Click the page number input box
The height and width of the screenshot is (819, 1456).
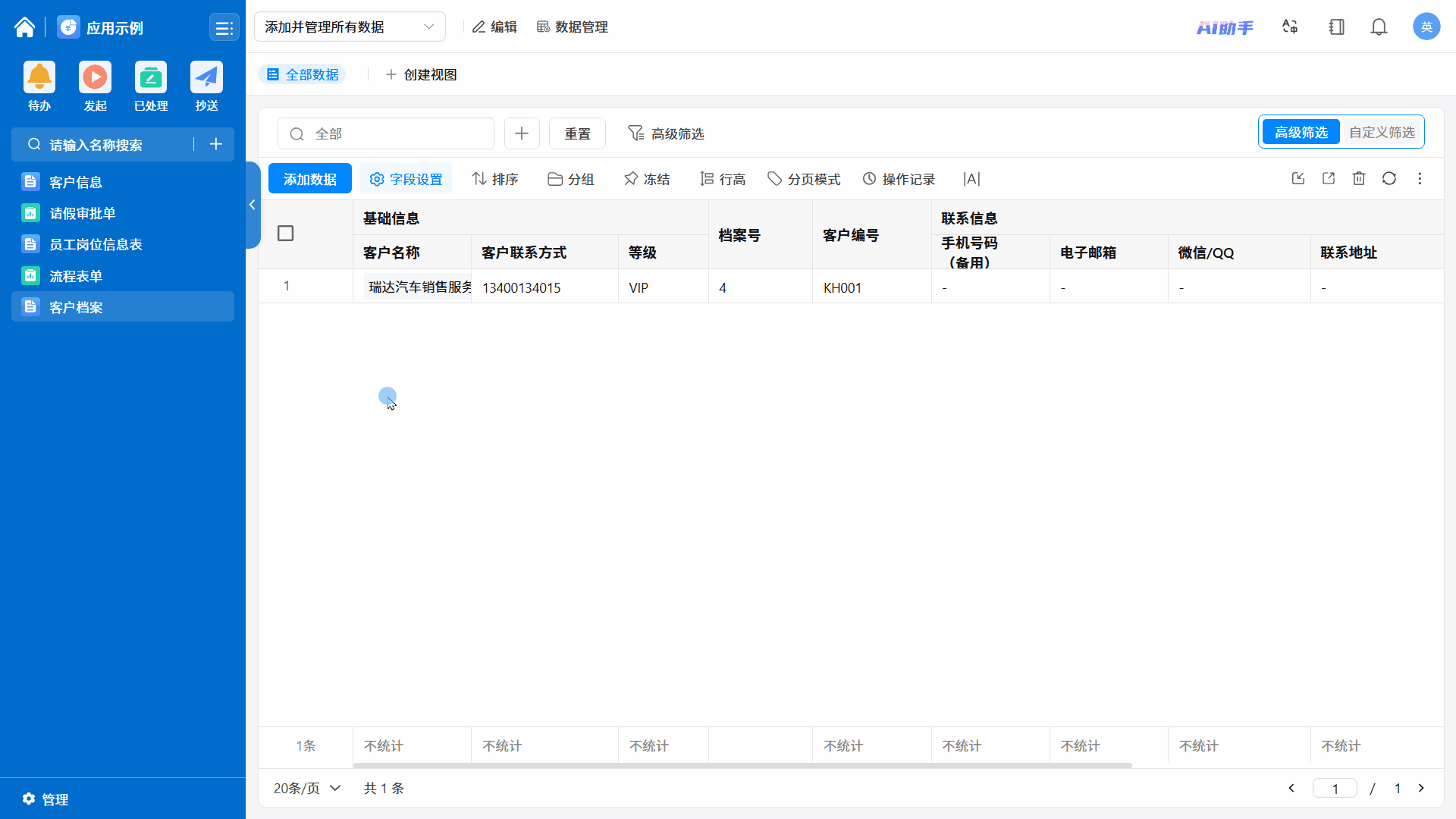click(1335, 789)
